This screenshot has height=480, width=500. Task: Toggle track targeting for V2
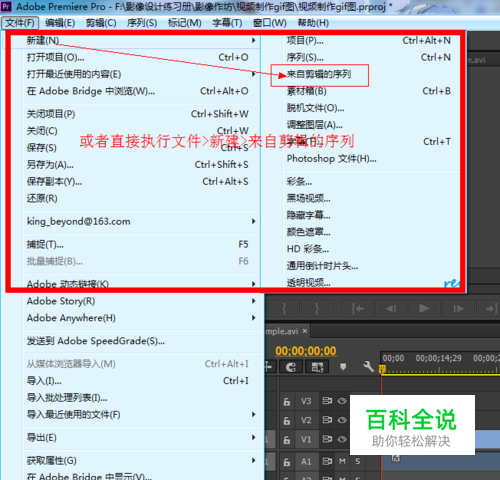click(306, 420)
